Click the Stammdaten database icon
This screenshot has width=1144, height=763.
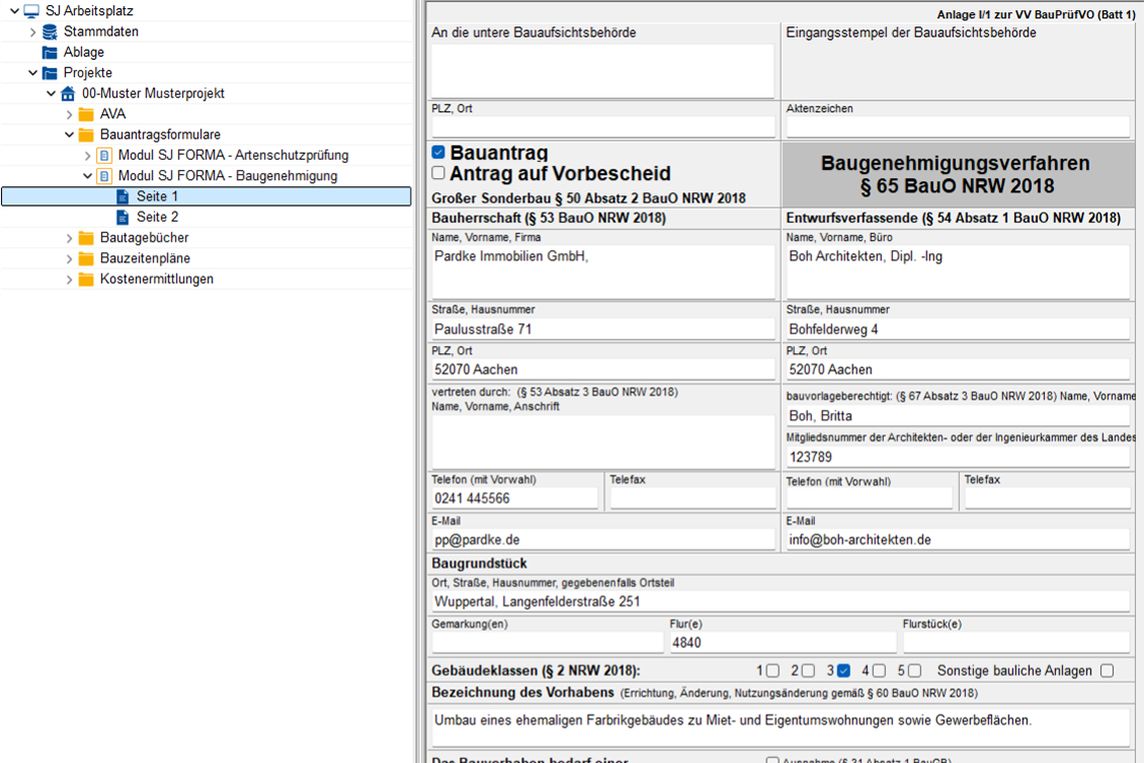tap(49, 32)
